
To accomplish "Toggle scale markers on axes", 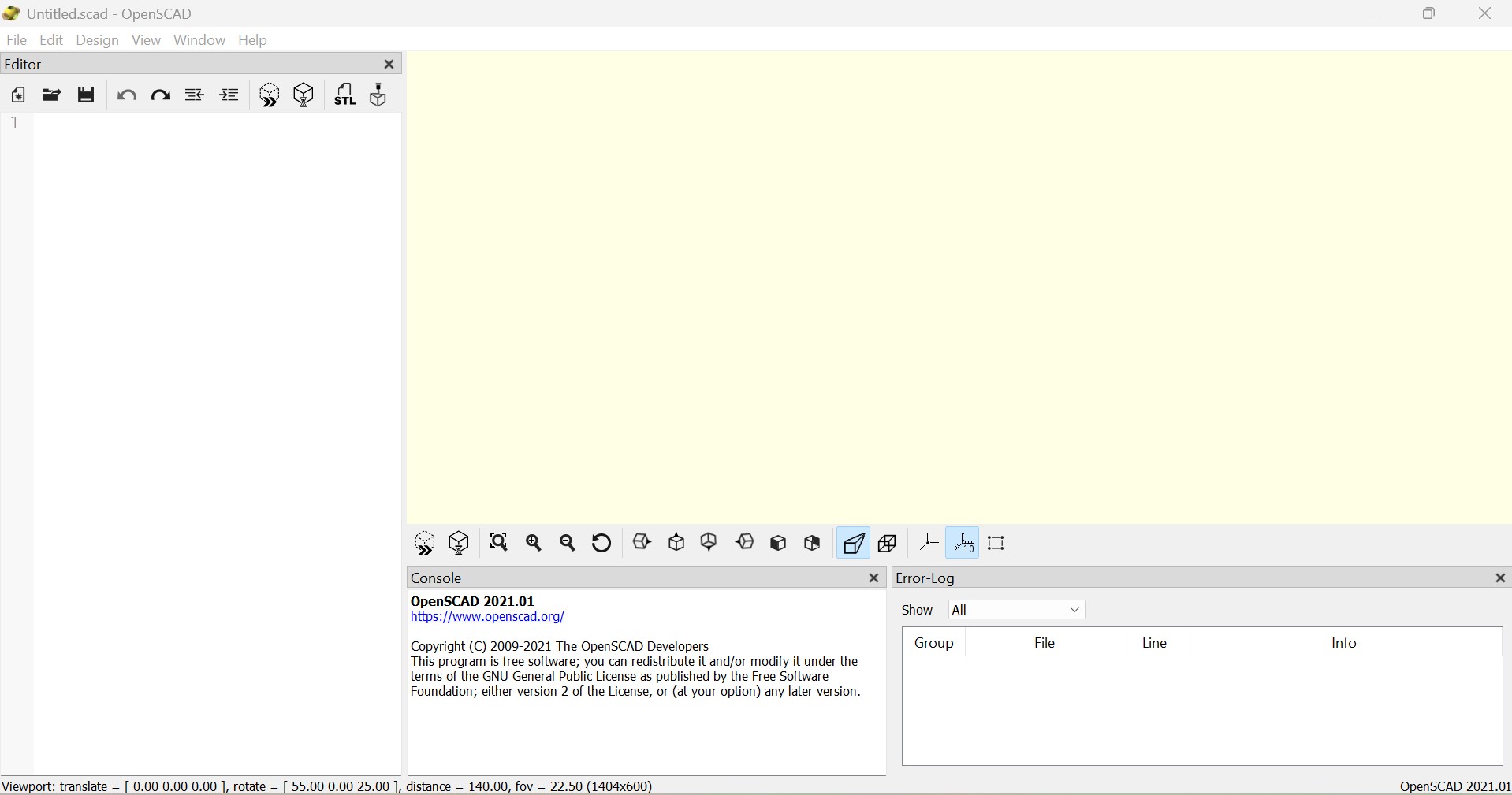I will click(964, 544).
